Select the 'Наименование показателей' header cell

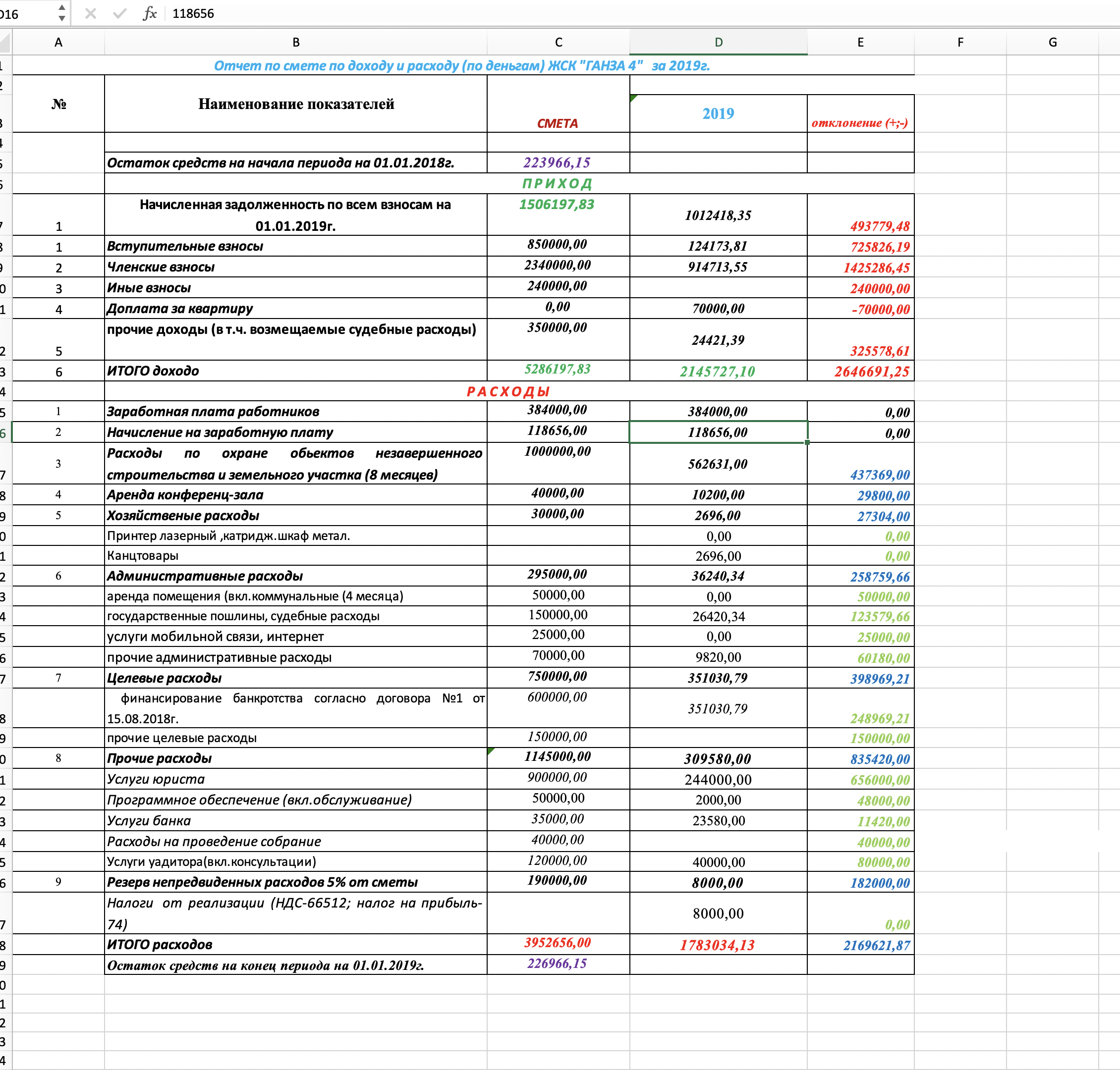click(x=295, y=104)
